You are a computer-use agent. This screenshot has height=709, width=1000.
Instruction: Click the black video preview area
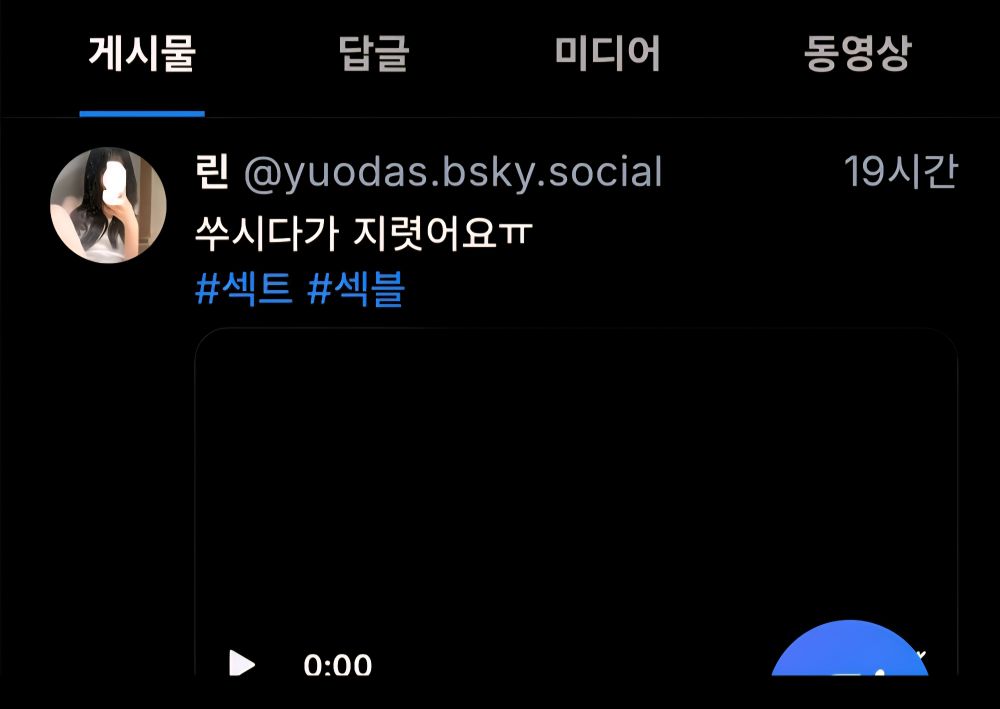click(575, 485)
